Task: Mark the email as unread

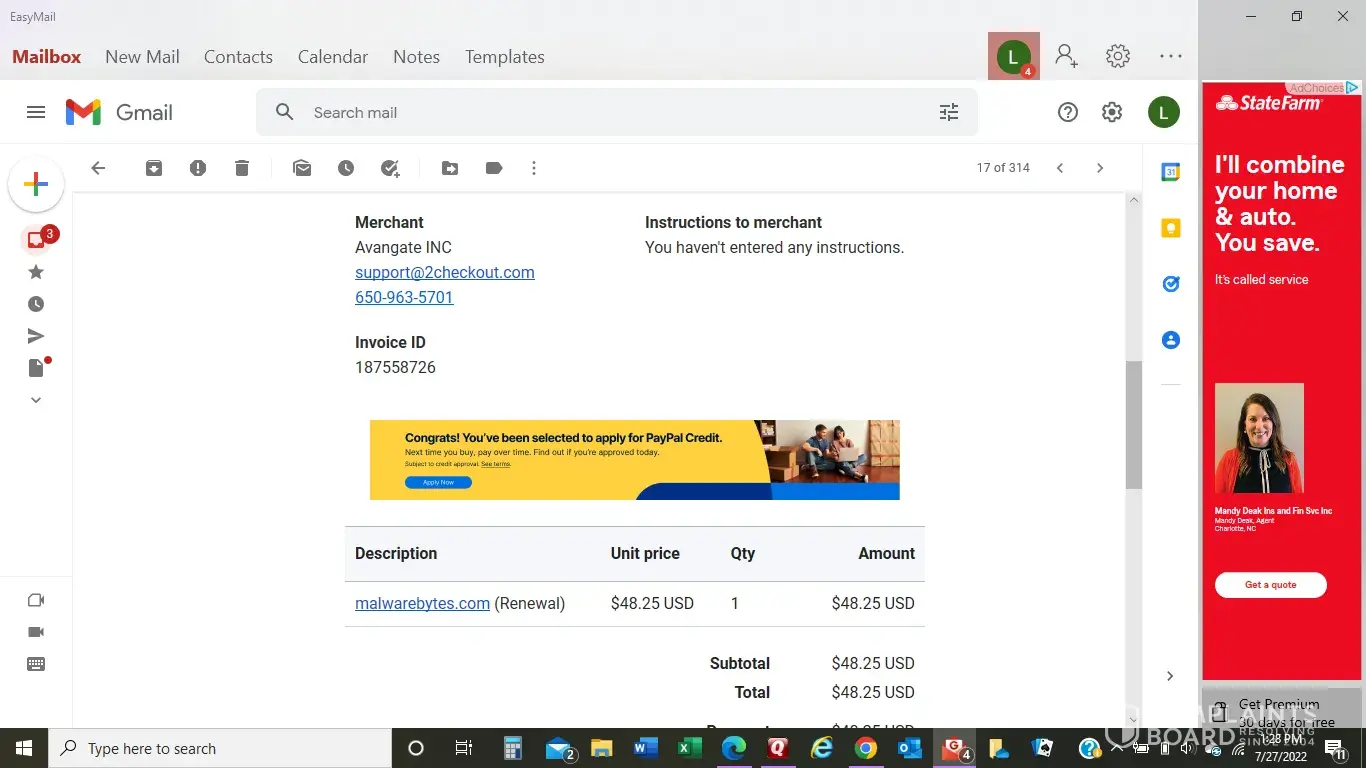Action: point(302,168)
